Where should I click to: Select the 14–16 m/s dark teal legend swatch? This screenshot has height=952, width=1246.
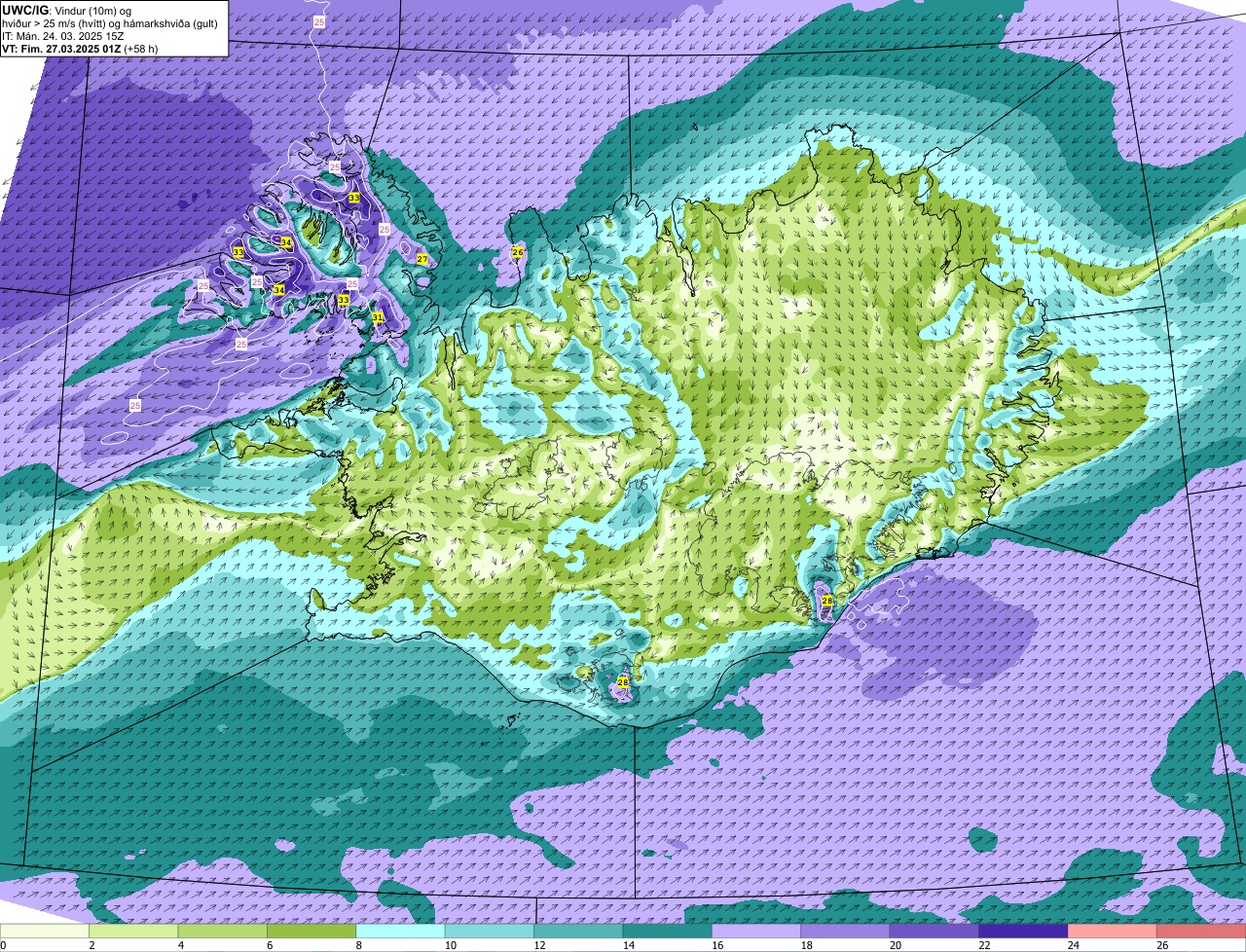click(667, 932)
